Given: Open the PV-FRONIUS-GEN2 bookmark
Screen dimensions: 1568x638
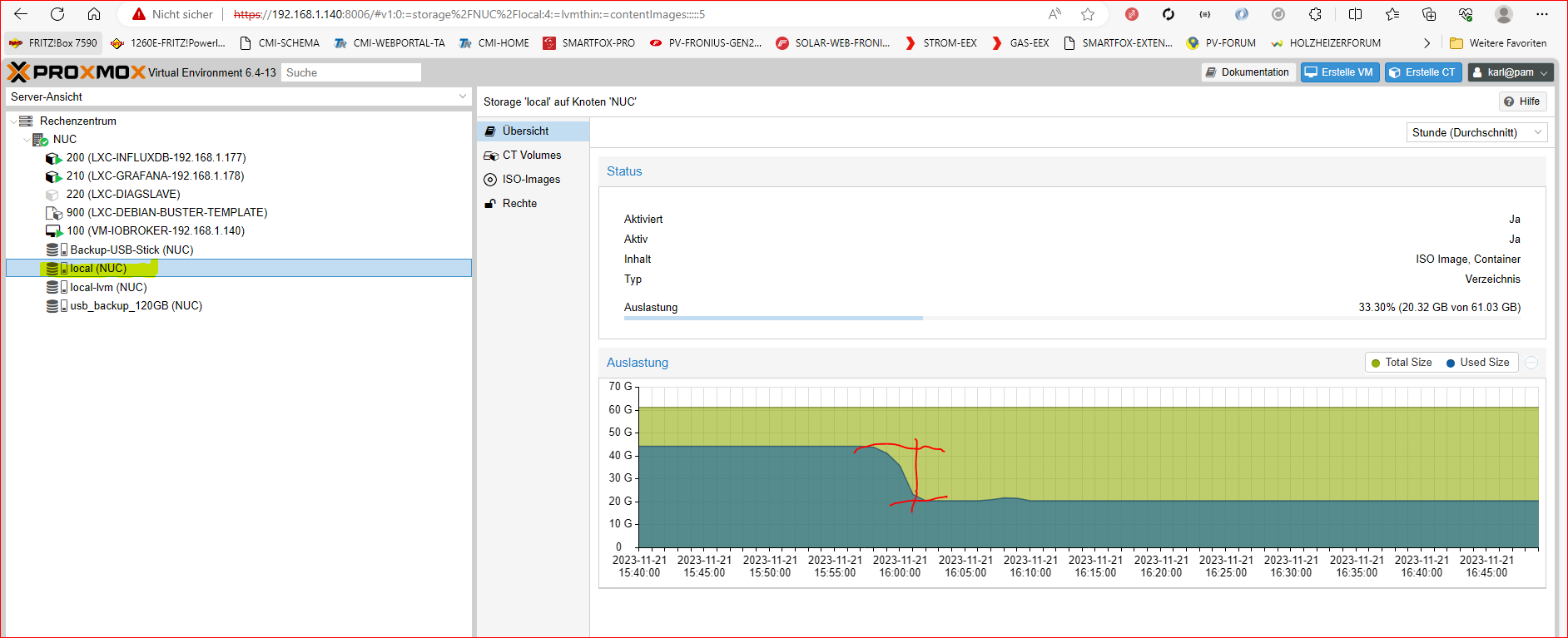Looking at the screenshot, I should pos(706,43).
